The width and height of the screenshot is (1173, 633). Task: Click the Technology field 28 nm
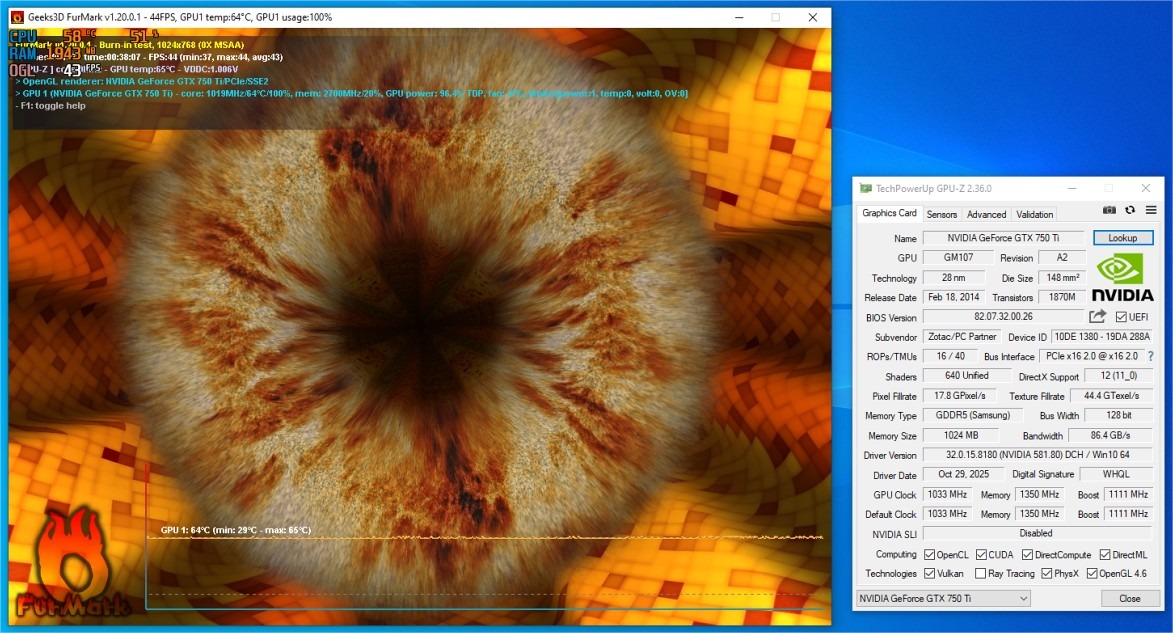click(x=953, y=278)
